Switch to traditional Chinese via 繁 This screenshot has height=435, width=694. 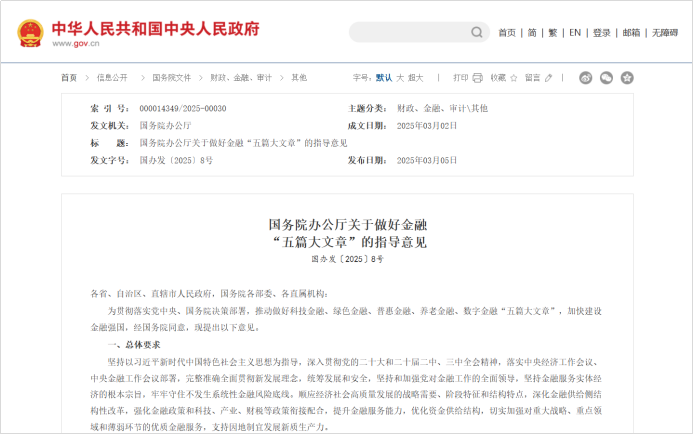coord(553,33)
